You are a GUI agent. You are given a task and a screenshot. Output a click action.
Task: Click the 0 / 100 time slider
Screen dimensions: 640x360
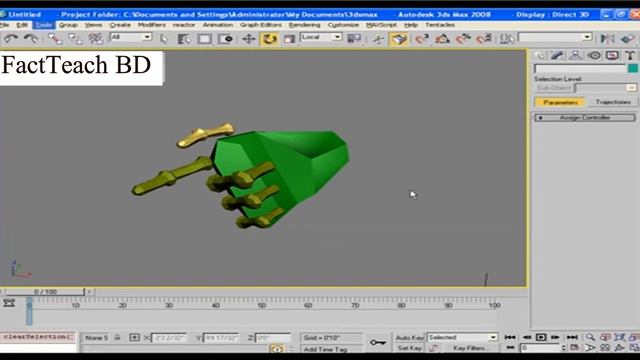(x=45, y=292)
